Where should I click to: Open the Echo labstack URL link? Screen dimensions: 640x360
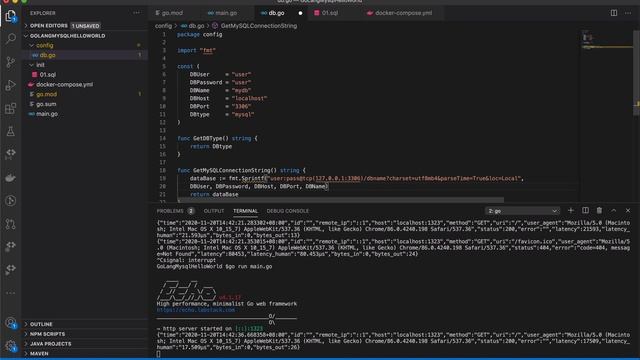pos(196,310)
